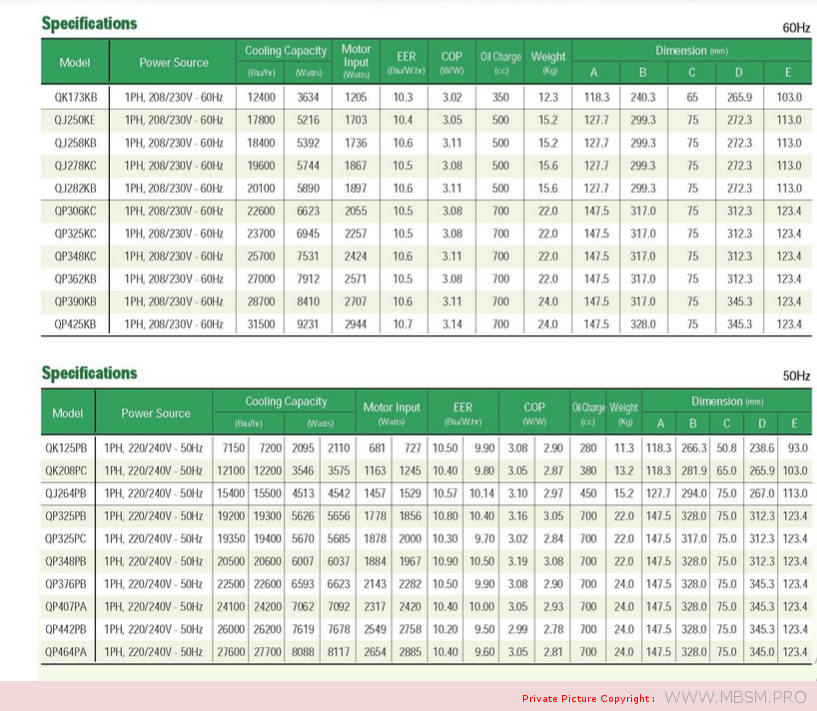The width and height of the screenshot is (817, 711).
Task: Click the Model header in the 60Hz table
Action: tap(75, 63)
